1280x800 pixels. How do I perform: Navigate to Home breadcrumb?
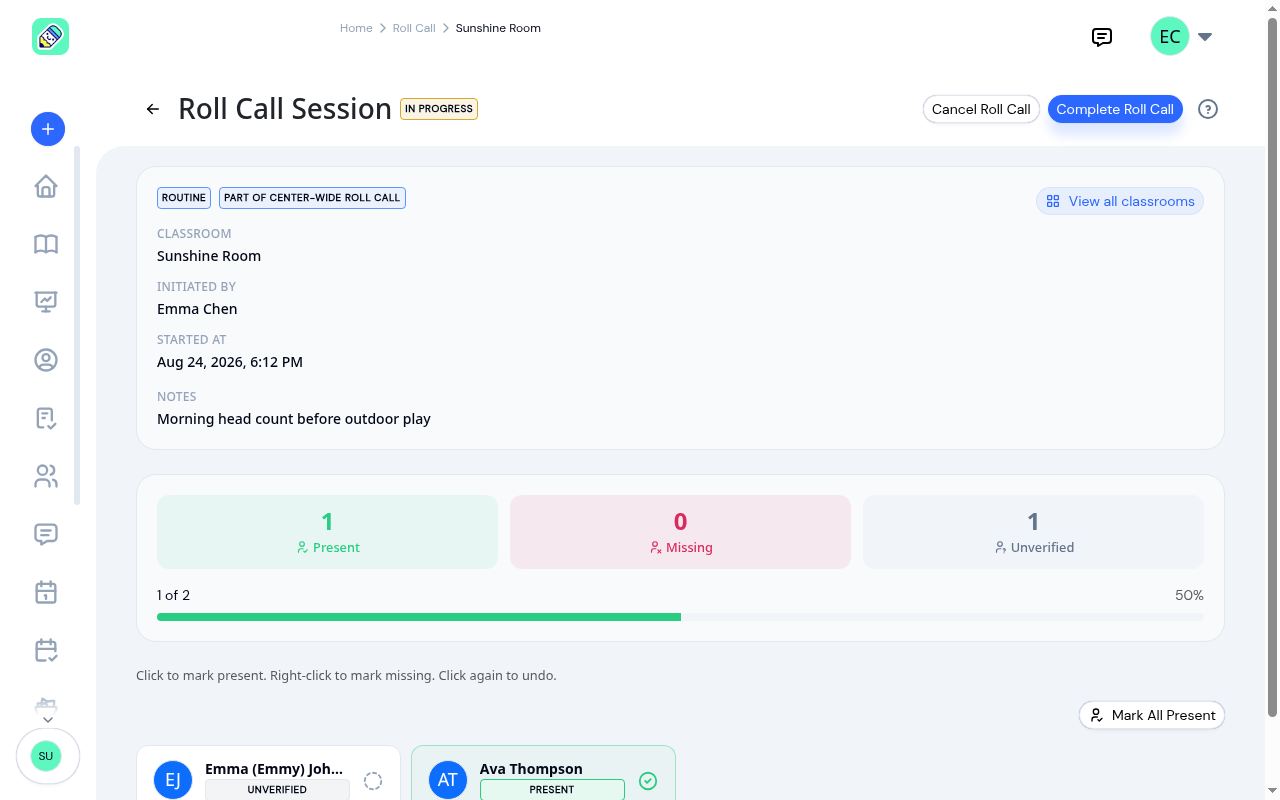click(x=356, y=28)
